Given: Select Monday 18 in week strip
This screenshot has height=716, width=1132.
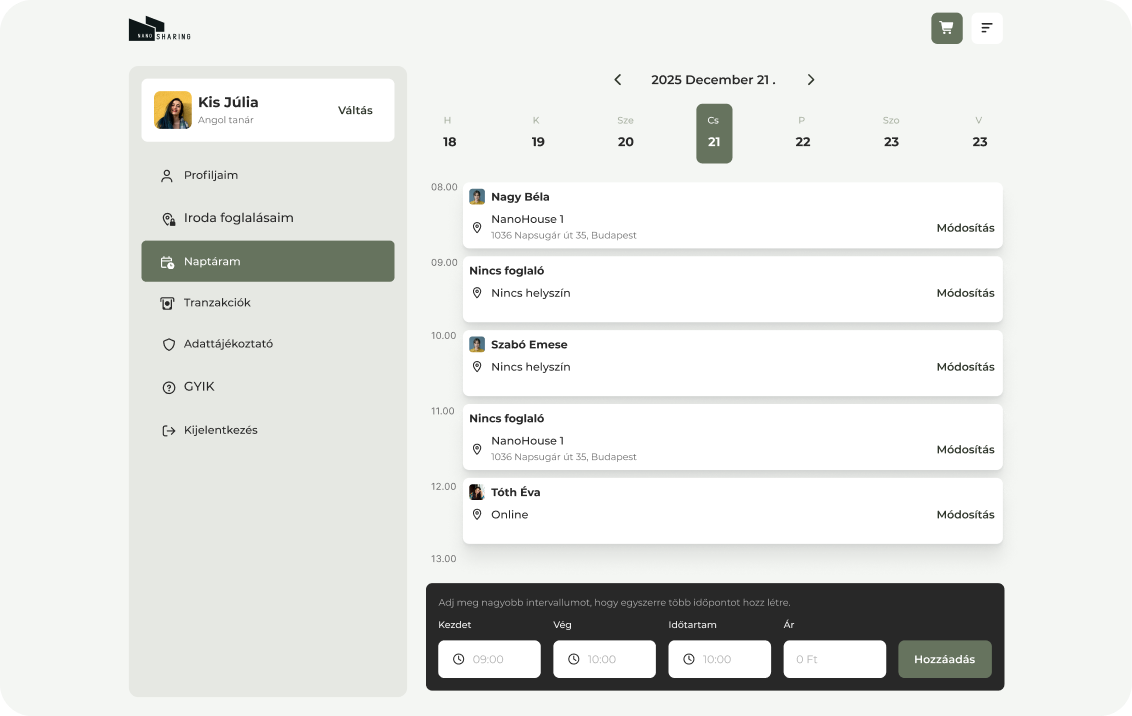Looking at the screenshot, I should (449, 134).
